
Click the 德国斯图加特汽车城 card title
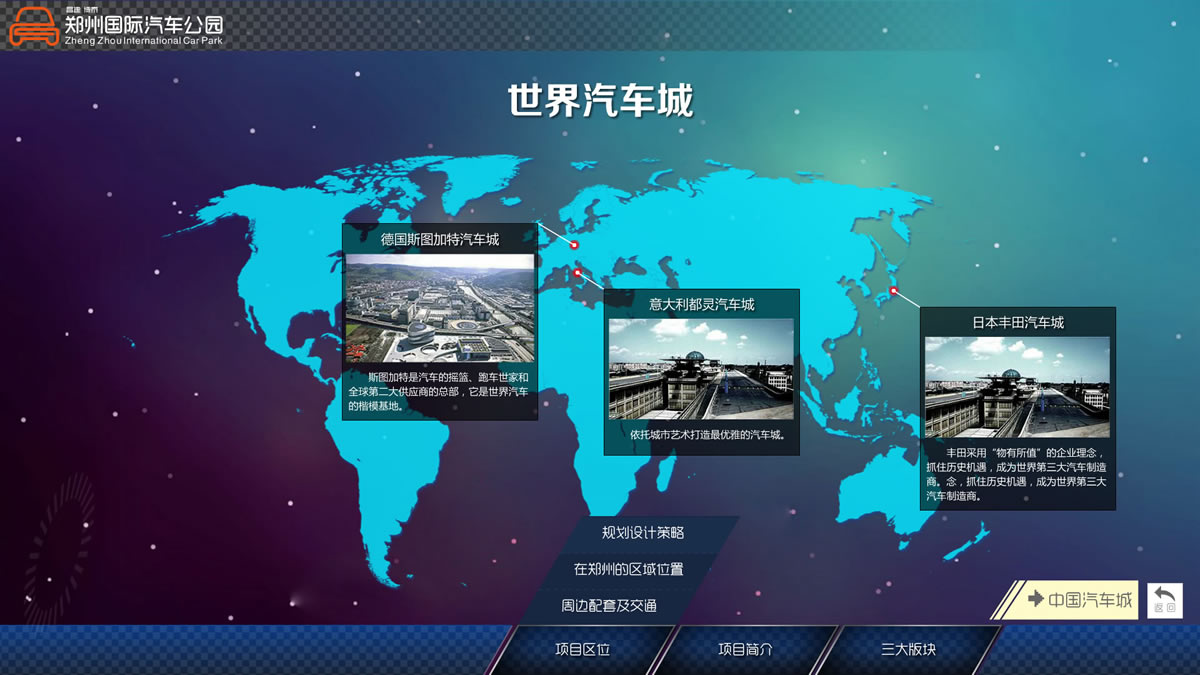[x=440, y=239]
